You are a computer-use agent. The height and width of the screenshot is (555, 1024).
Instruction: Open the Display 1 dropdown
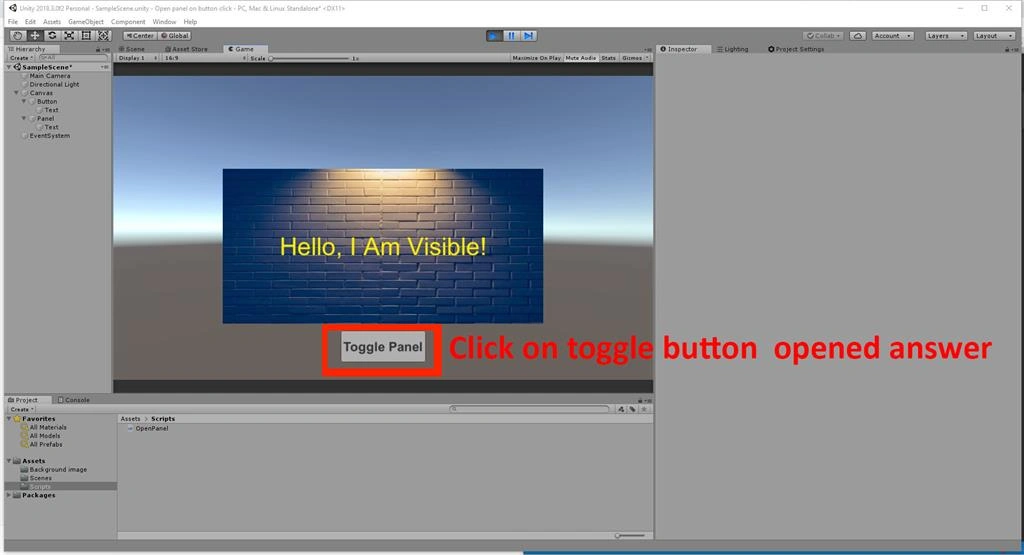(x=137, y=58)
